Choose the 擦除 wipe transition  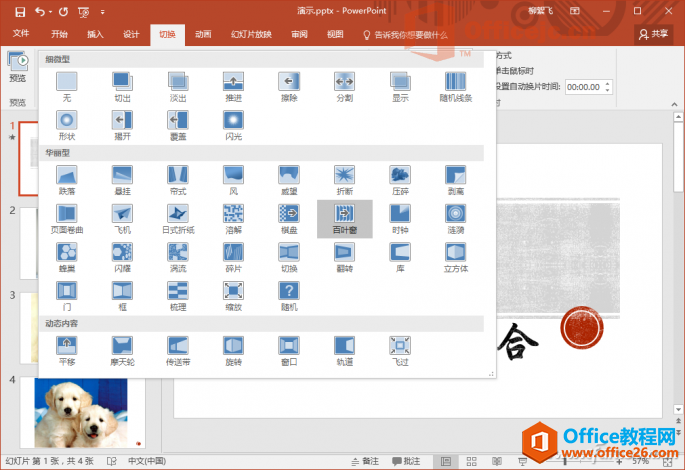click(289, 87)
